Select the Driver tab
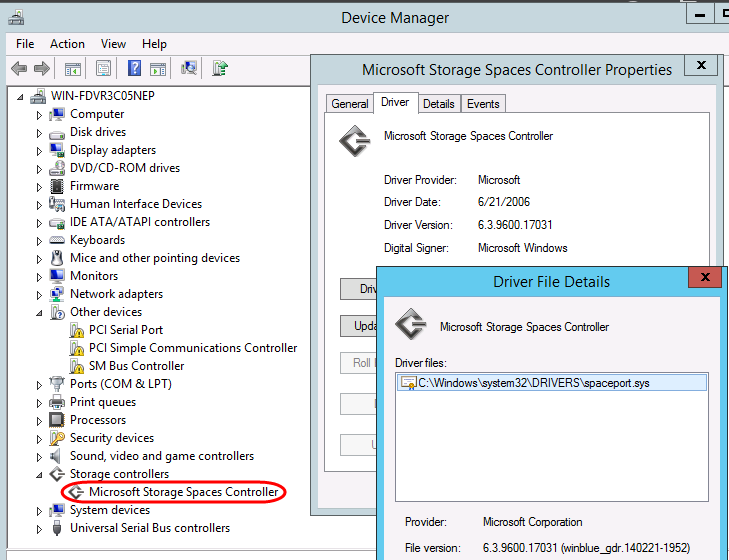 (x=395, y=102)
